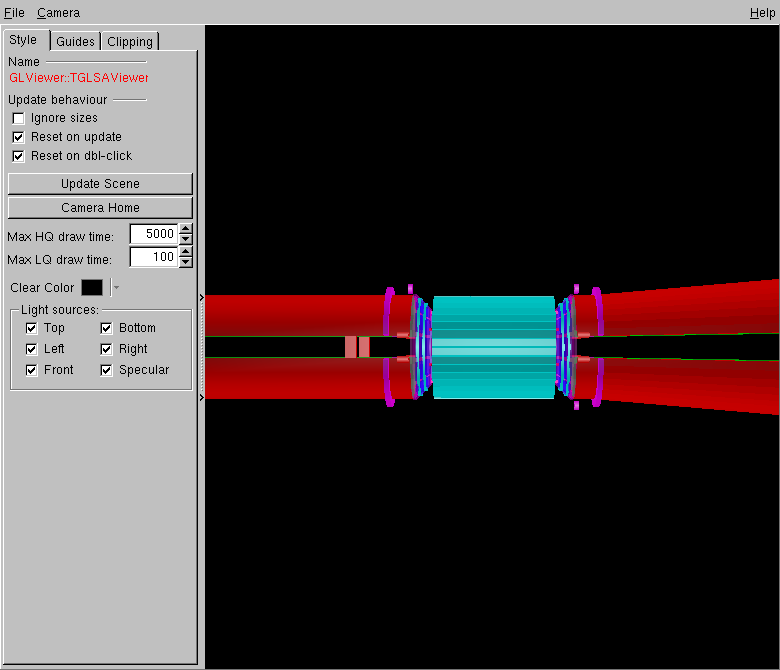Switch to the Clipping tab
This screenshot has height=670, width=780.
coord(130,41)
